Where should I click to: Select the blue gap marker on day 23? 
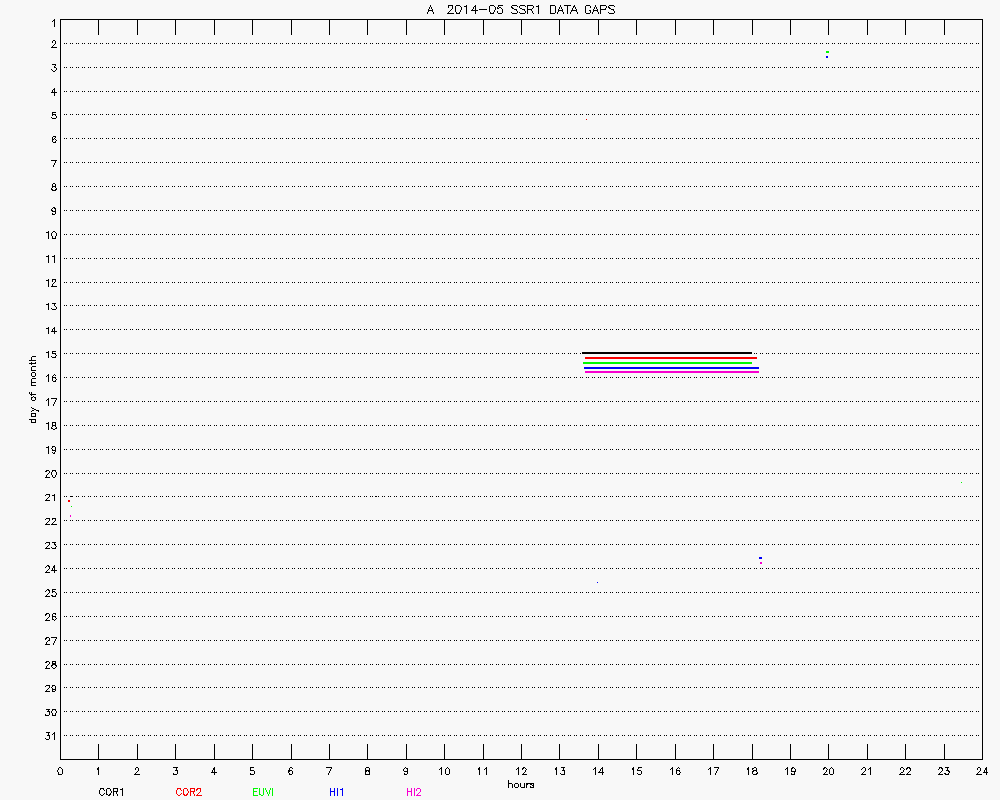click(x=760, y=557)
